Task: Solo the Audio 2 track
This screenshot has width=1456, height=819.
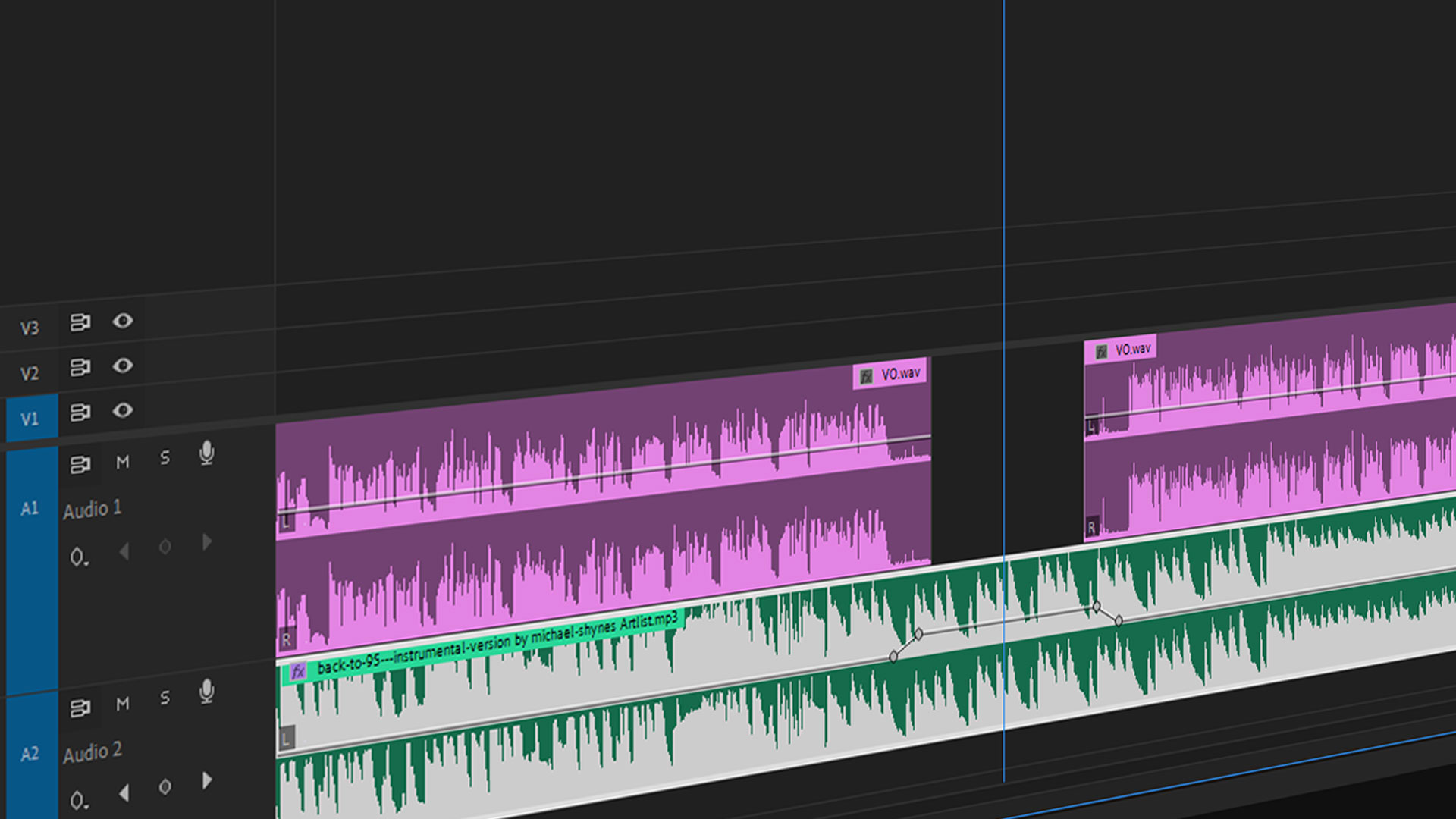Action: point(165,698)
